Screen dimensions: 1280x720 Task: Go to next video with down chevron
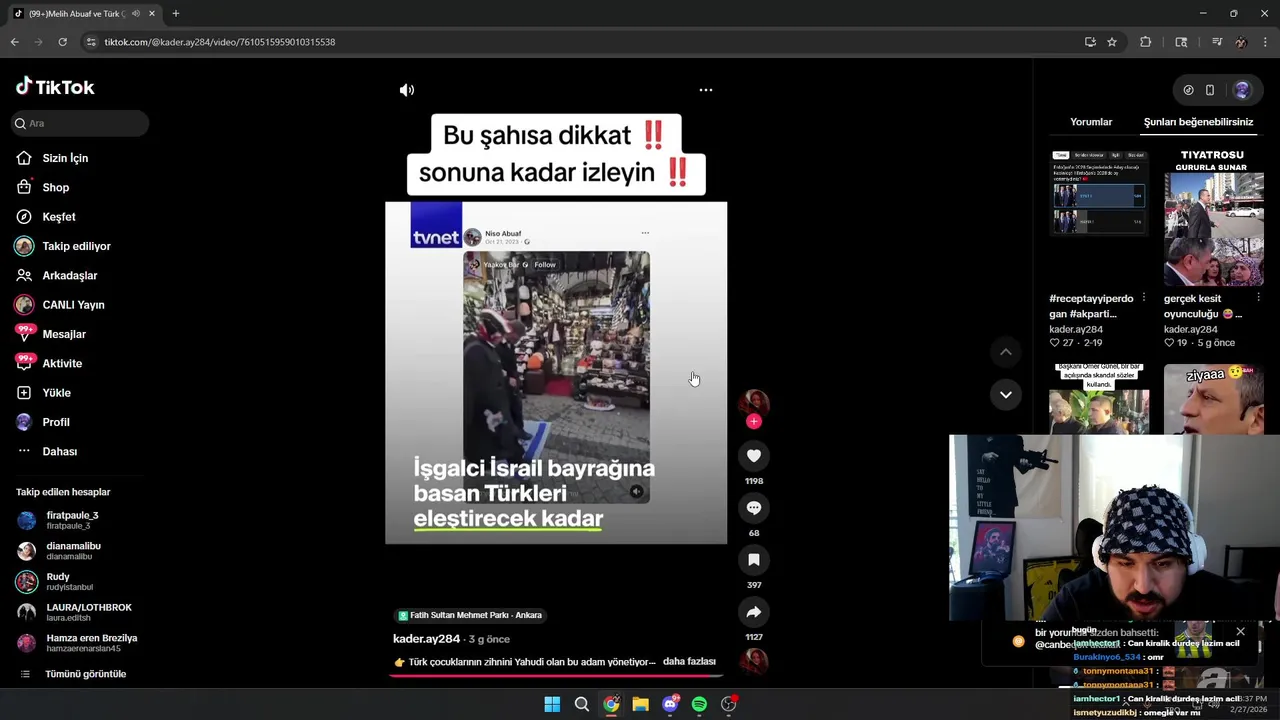click(x=1006, y=395)
